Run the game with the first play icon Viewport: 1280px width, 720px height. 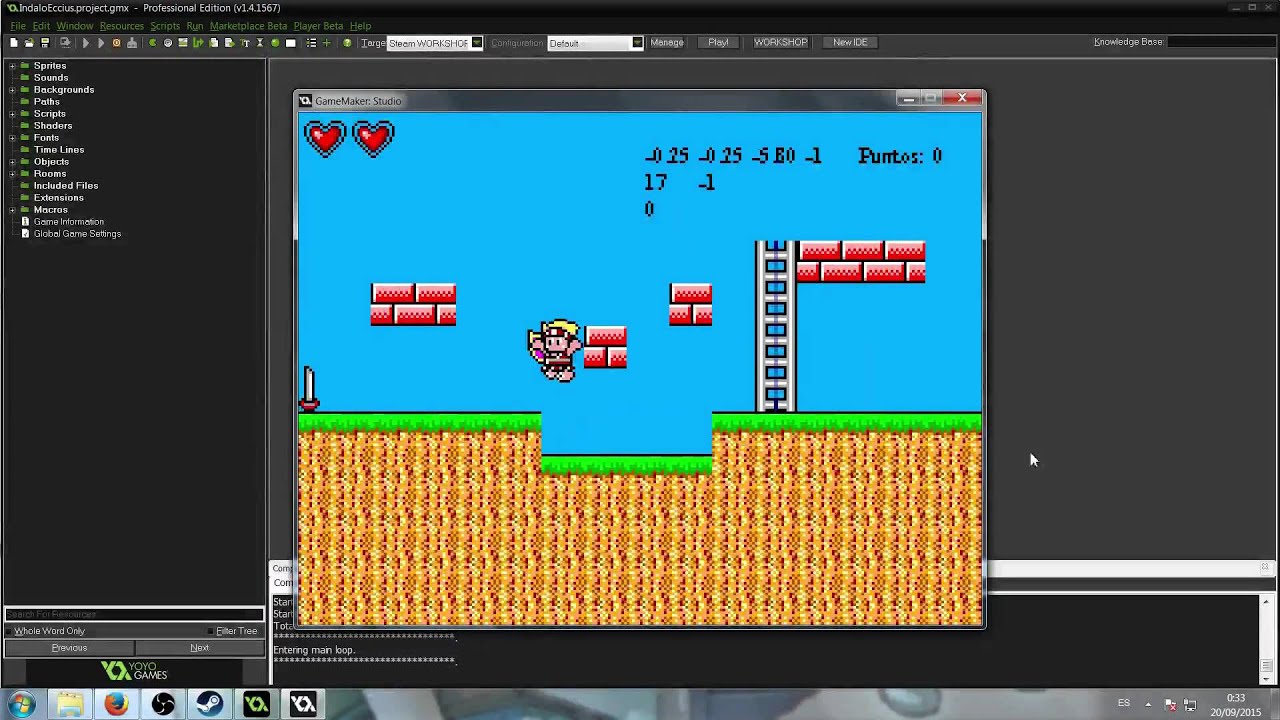pos(86,43)
